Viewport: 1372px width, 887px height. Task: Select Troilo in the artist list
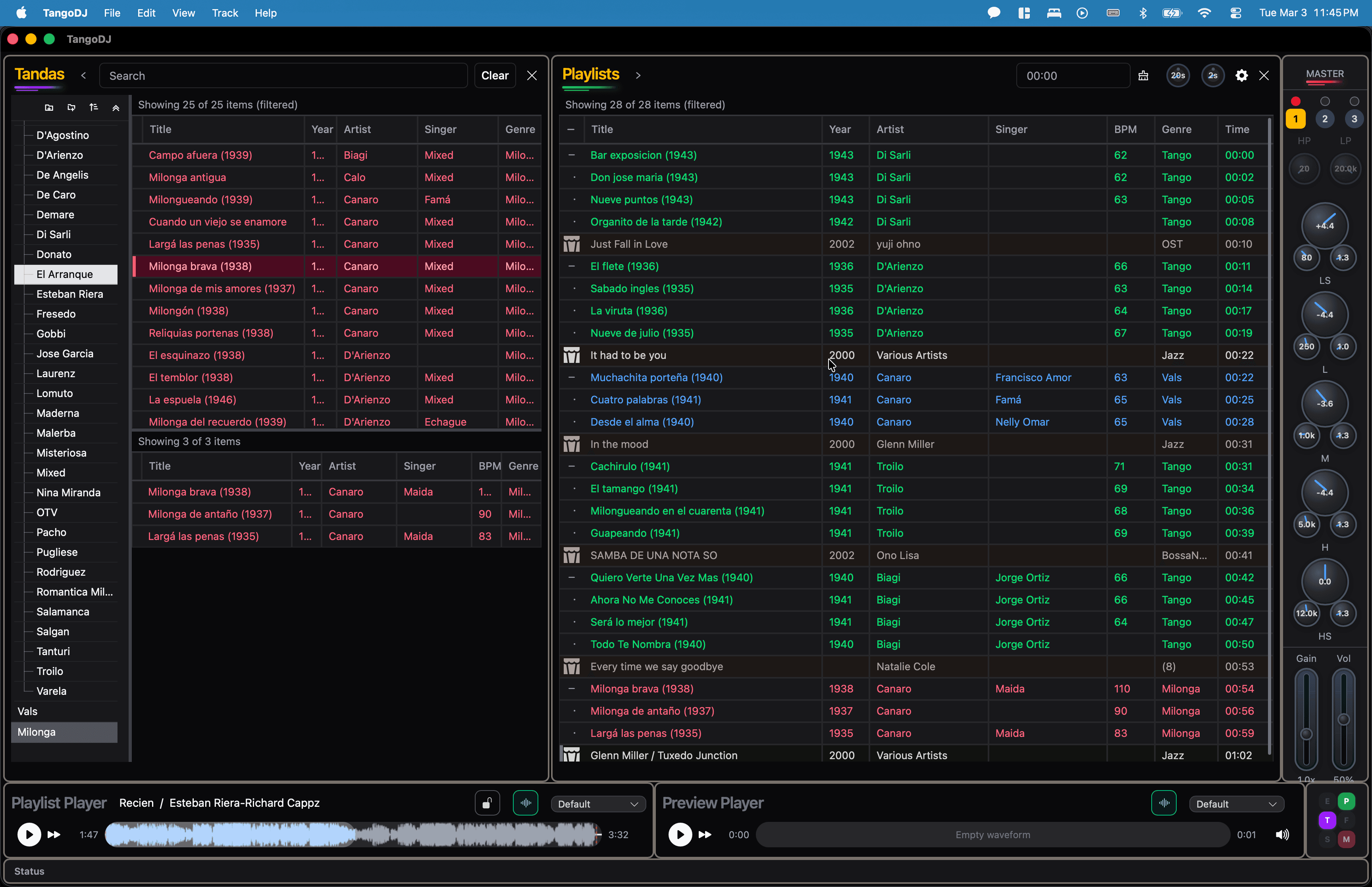(x=50, y=671)
